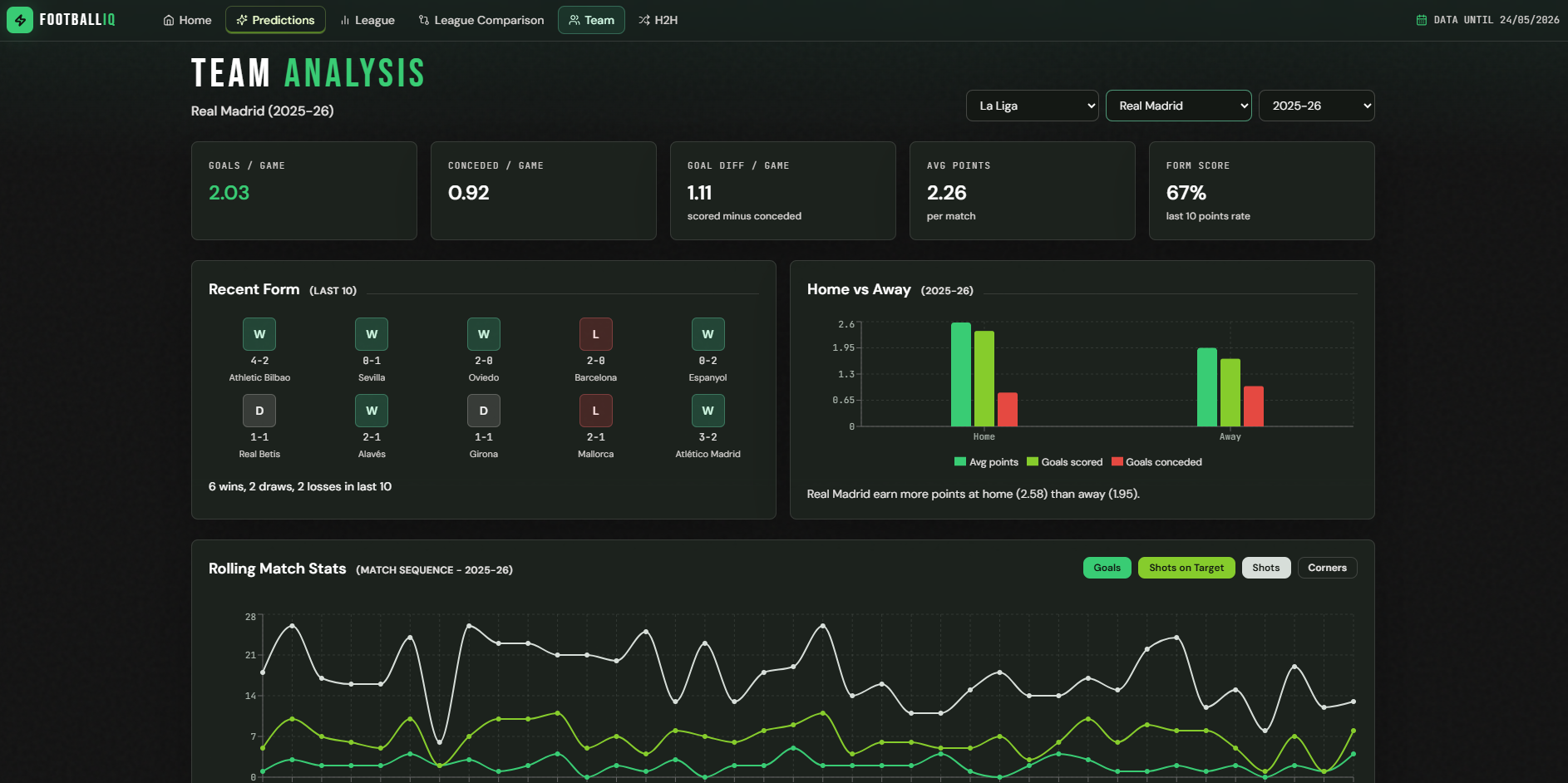Go to the Home nav tab

click(187, 20)
